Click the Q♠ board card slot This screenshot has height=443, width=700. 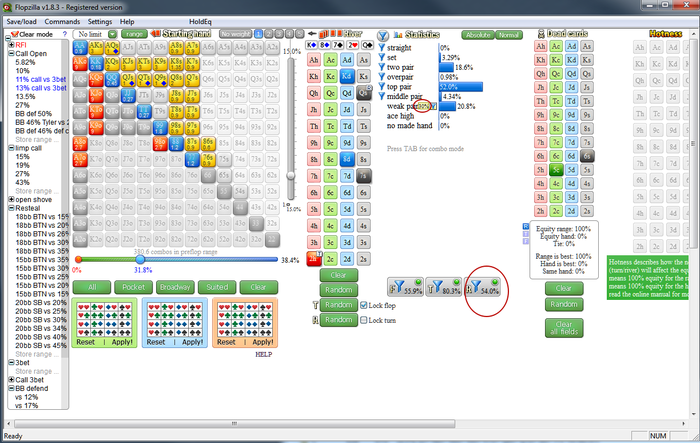click(367, 45)
